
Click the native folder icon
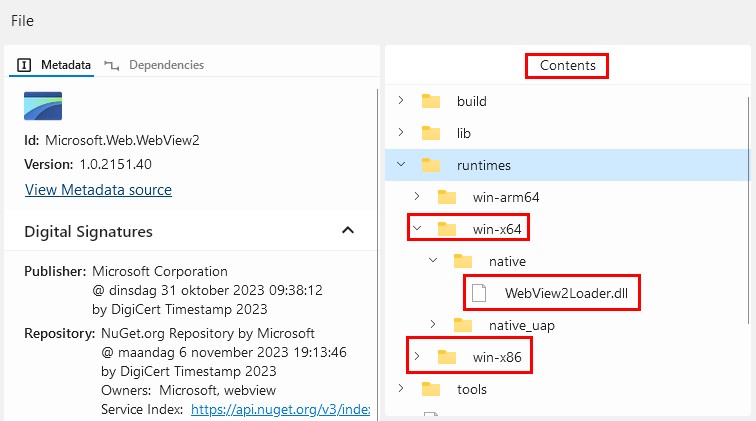(x=463, y=261)
